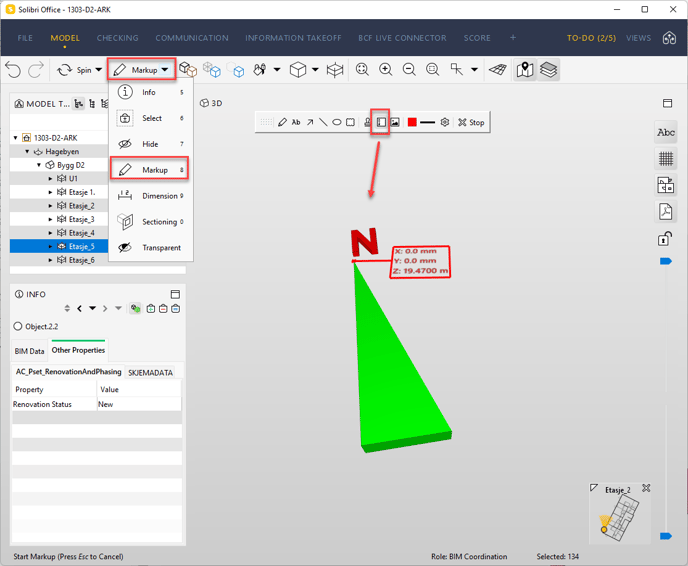688x566 pixels.
Task: Switch to INFORMATION TAKEOFF tab
Action: click(293, 38)
